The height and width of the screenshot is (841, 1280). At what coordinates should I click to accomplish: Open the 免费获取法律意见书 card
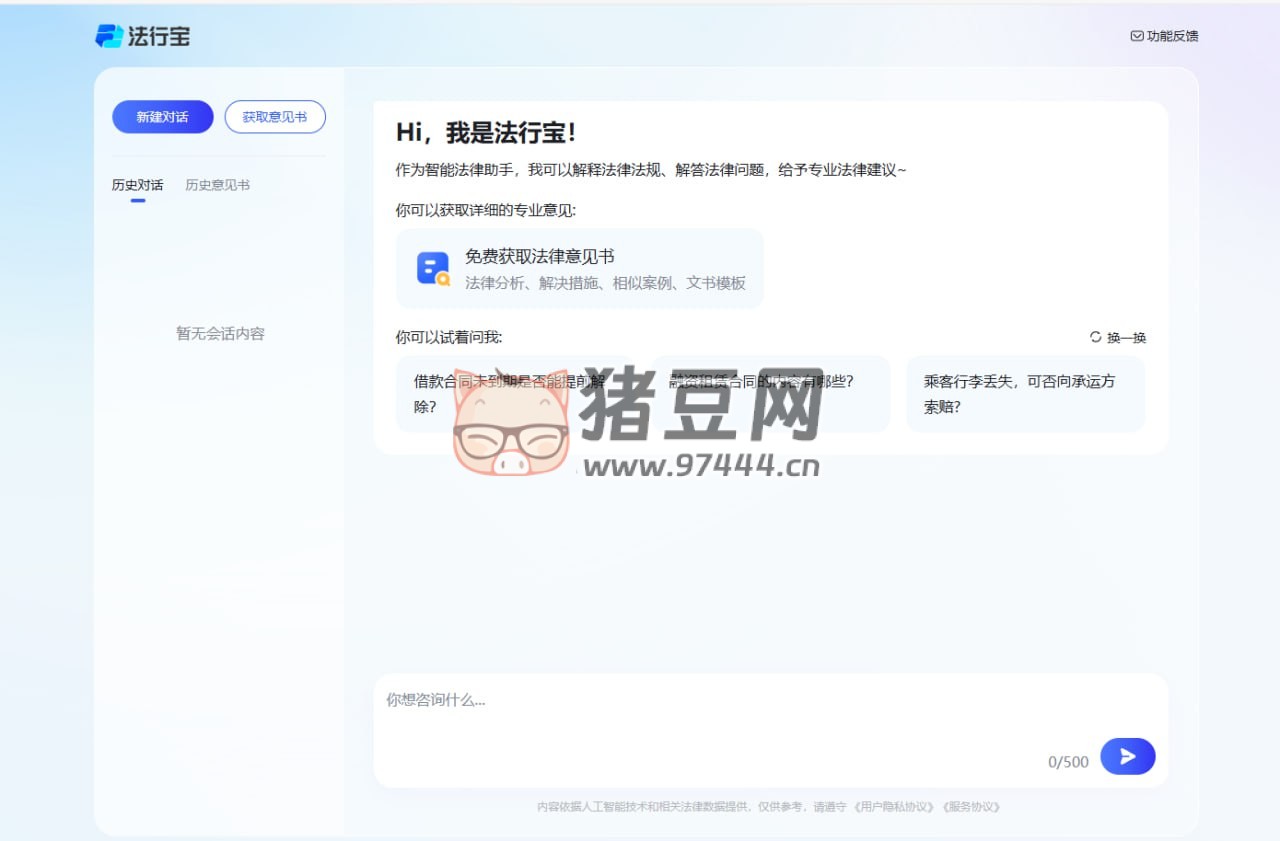(x=580, y=268)
